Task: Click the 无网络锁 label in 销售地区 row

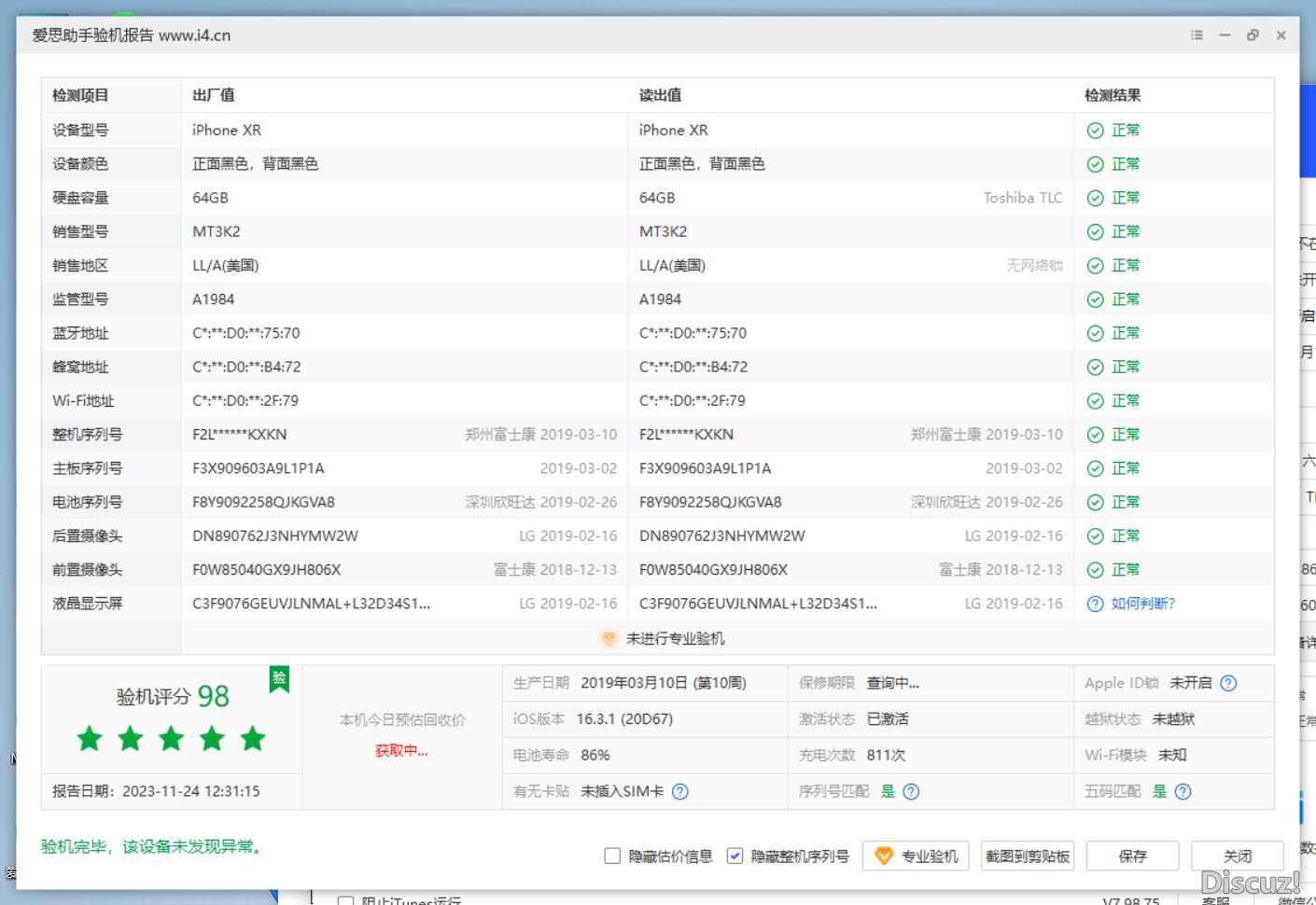Action: pyautogui.click(x=1034, y=266)
